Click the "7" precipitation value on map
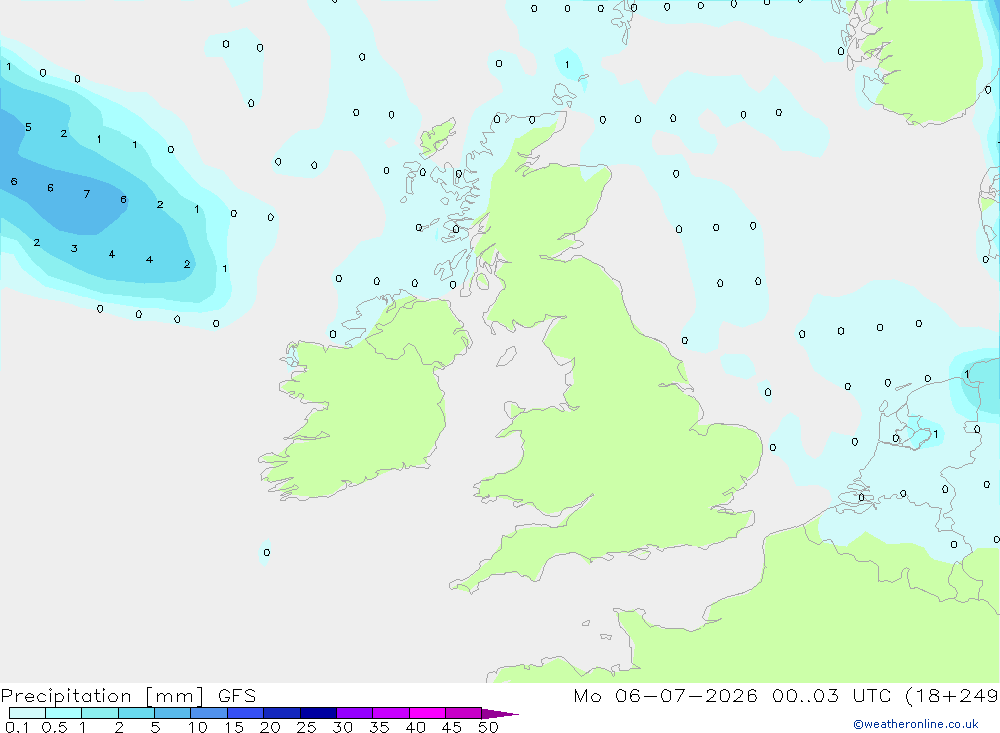 (x=87, y=194)
